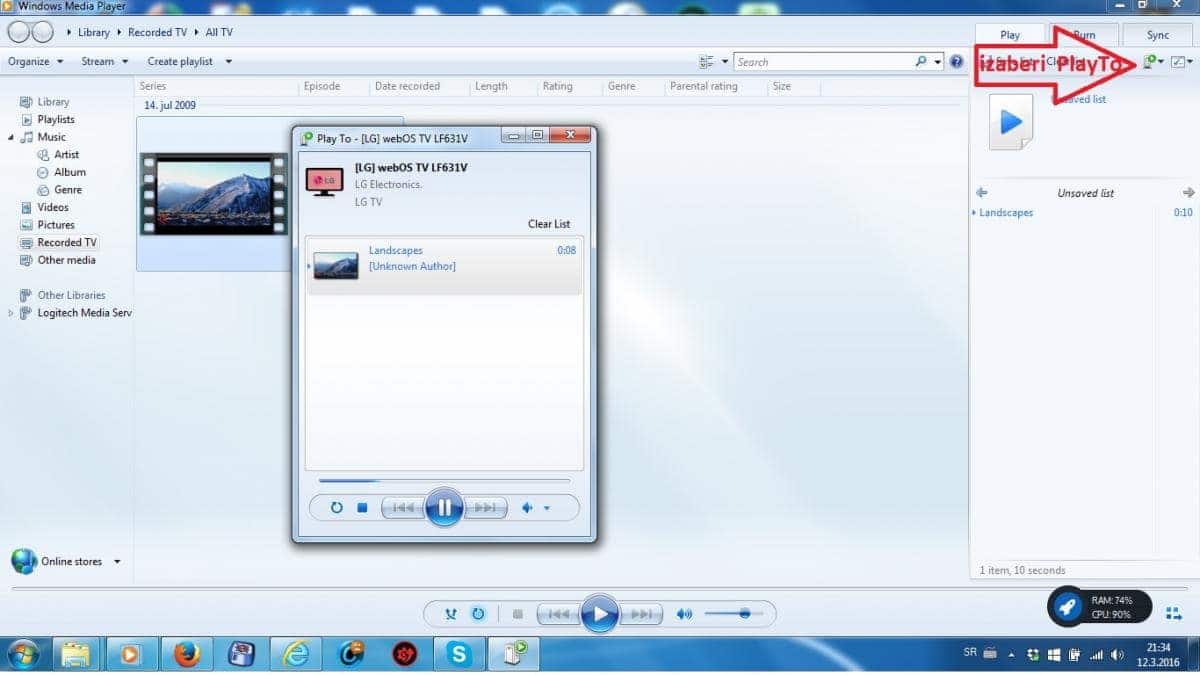Open the Organize dropdown menu
Screen dimensions: 1200x675
point(36,62)
